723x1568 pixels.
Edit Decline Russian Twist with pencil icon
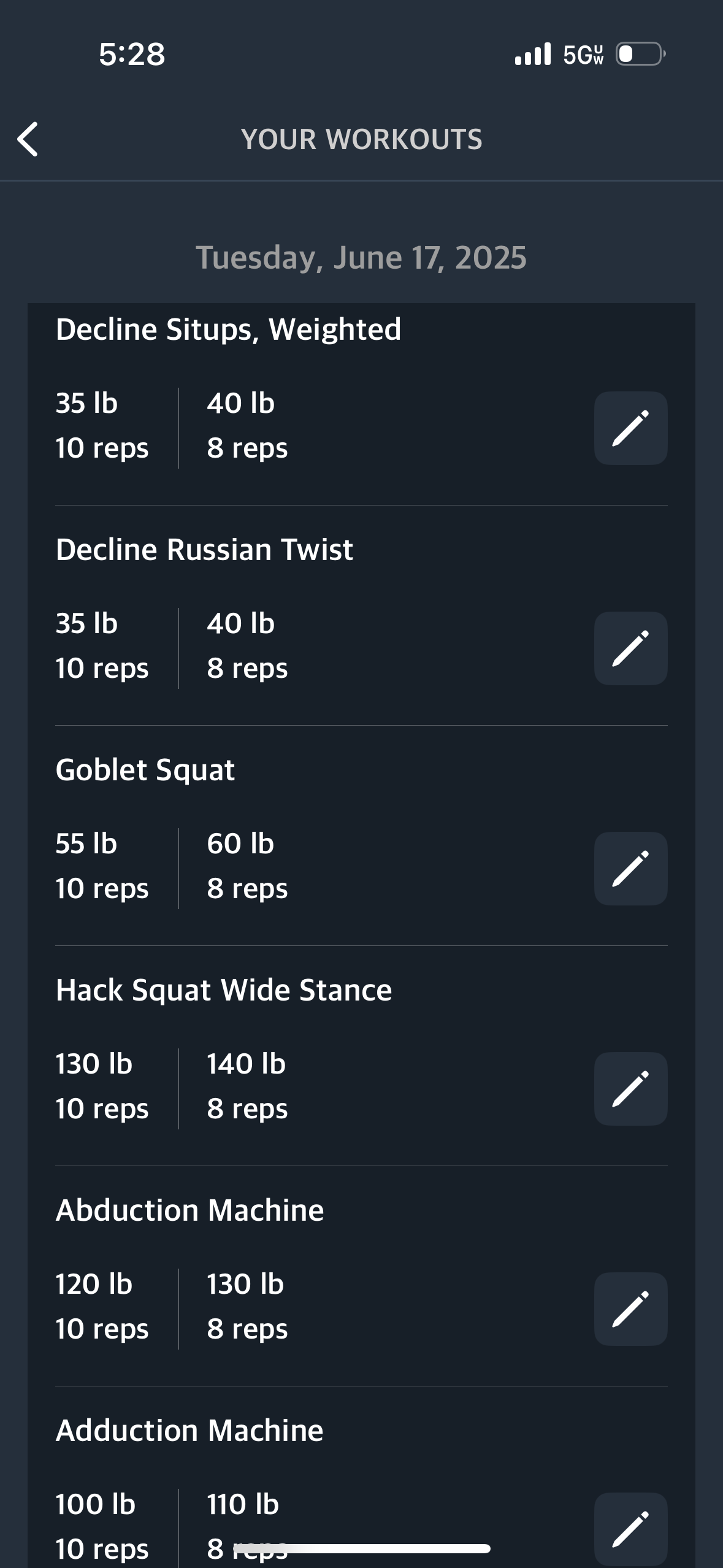[630, 648]
